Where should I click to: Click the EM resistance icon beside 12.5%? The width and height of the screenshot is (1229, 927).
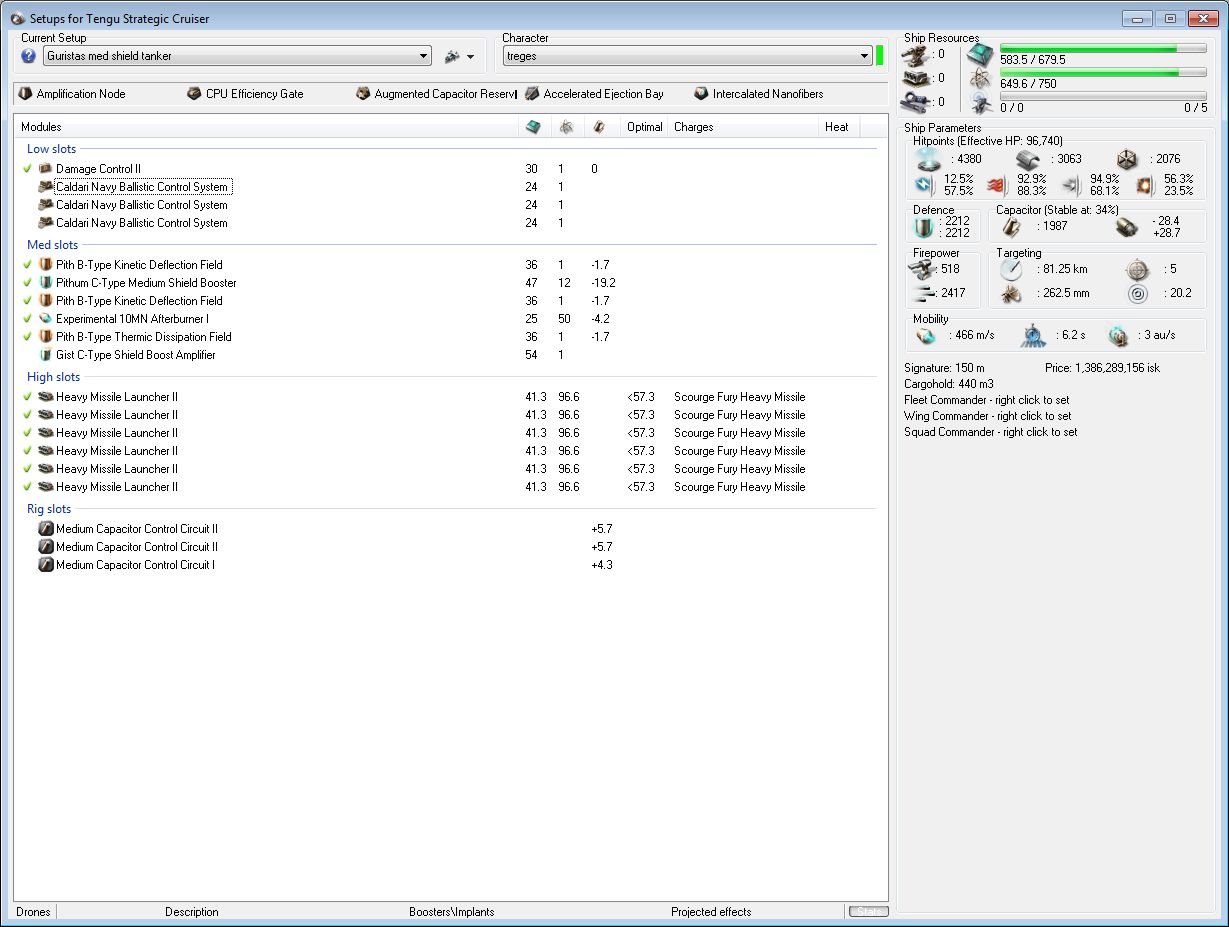[x=925, y=185]
